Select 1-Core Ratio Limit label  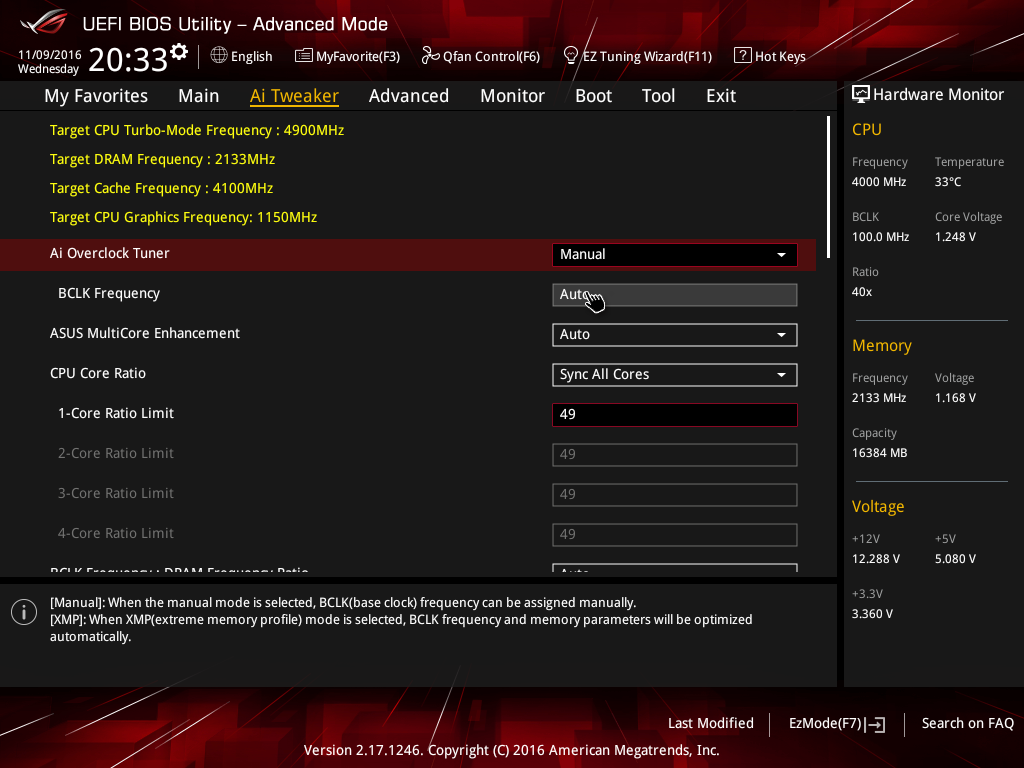pos(116,413)
